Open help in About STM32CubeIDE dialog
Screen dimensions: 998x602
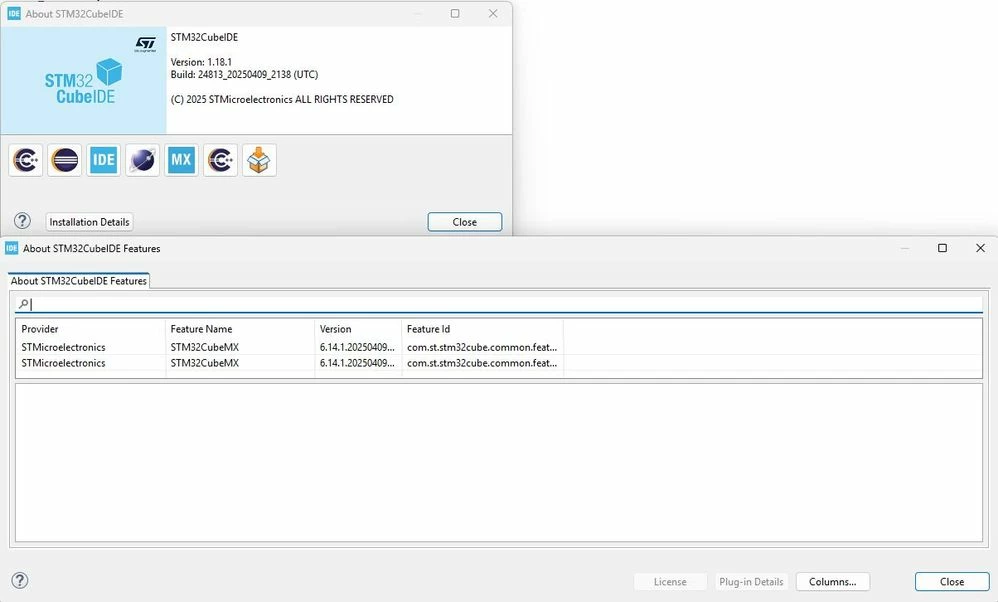[x=22, y=221]
